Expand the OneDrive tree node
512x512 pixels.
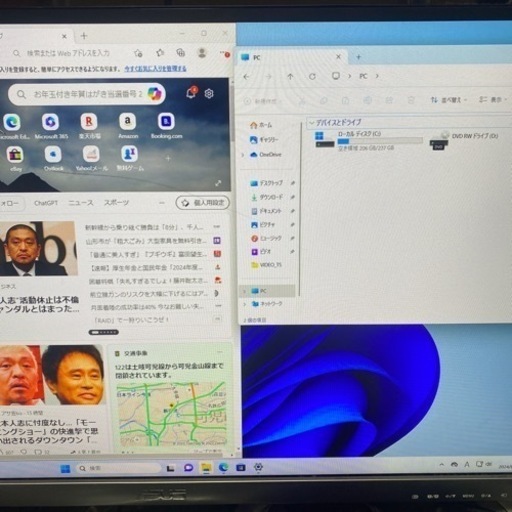tap(243, 155)
